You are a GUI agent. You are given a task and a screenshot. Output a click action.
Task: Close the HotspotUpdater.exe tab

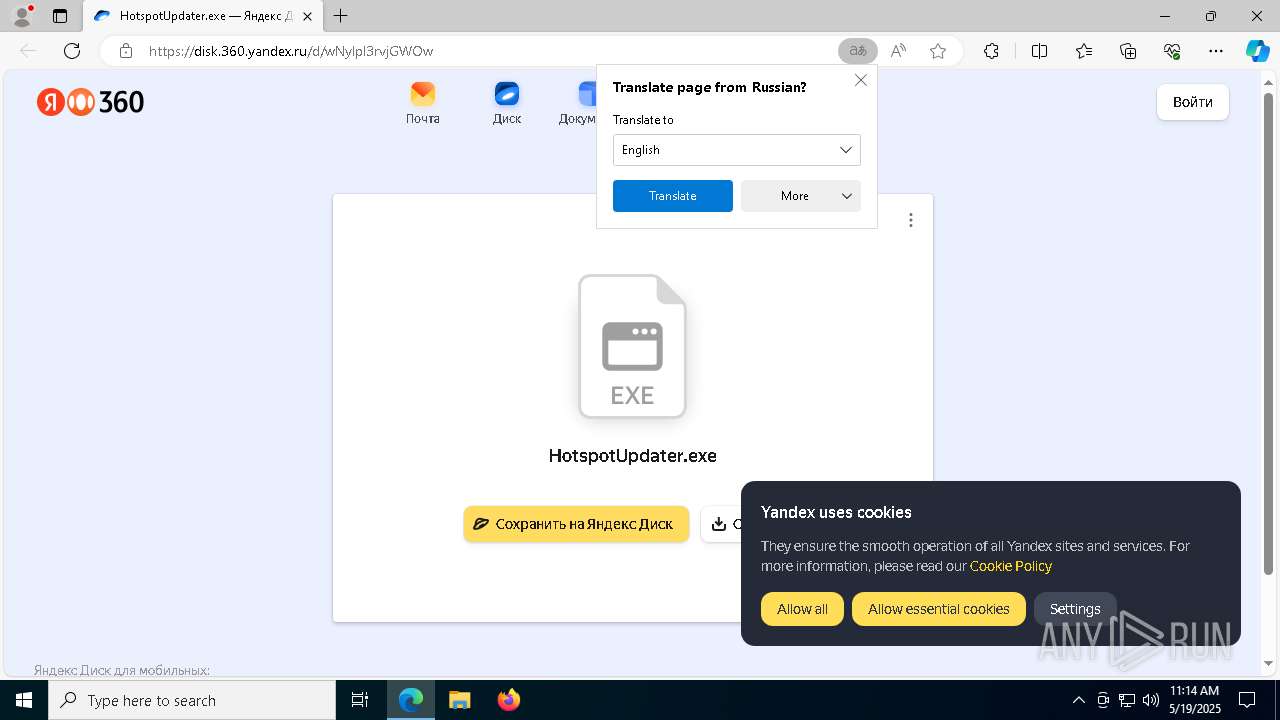(x=307, y=16)
